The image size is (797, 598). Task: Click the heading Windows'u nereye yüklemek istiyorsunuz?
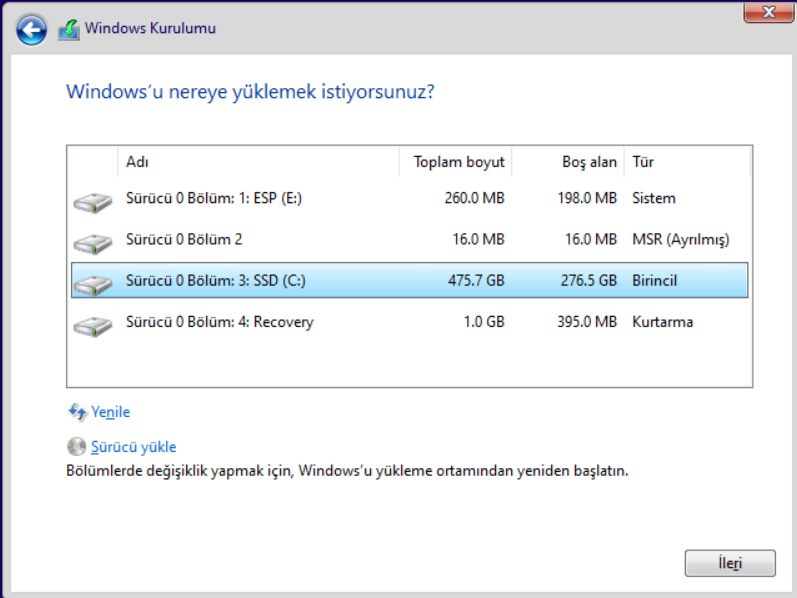pyautogui.click(x=250, y=92)
